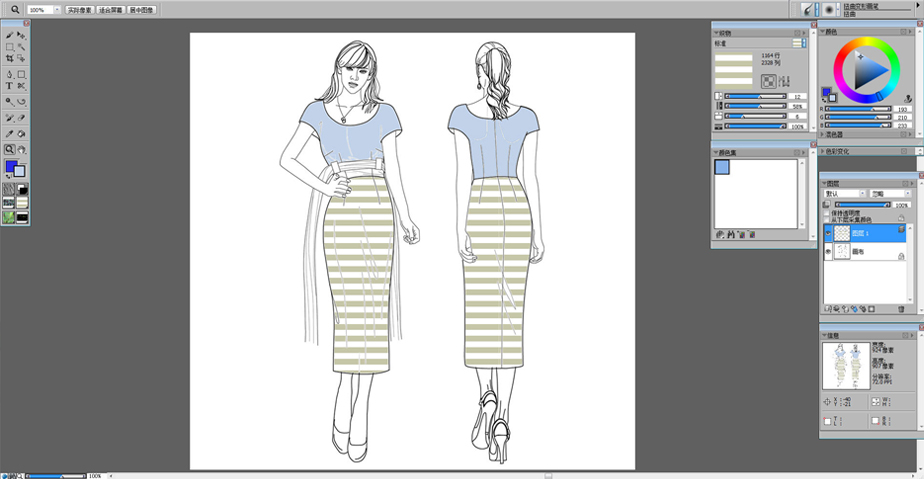Adjust the weave slider showing 50%
Image resolution: width=924 pixels, height=479 pixels.
coord(755,106)
